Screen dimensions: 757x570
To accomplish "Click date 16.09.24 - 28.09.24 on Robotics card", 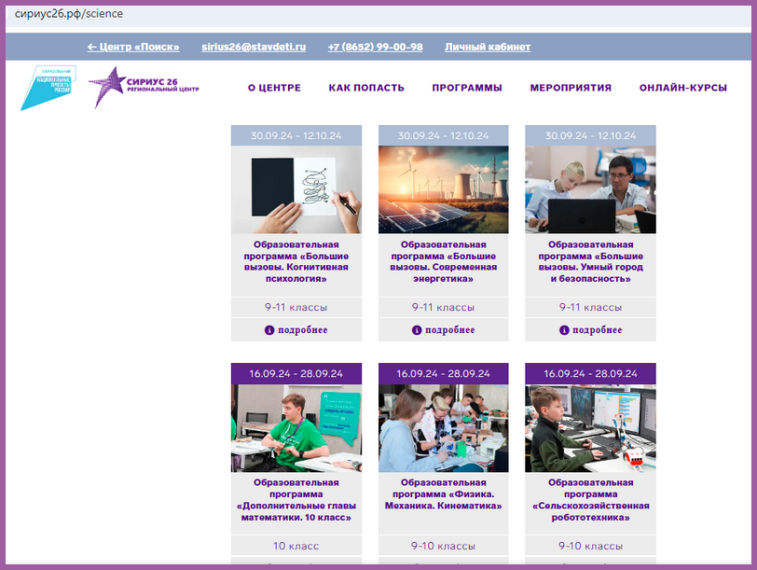I will [x=590, y=374].
